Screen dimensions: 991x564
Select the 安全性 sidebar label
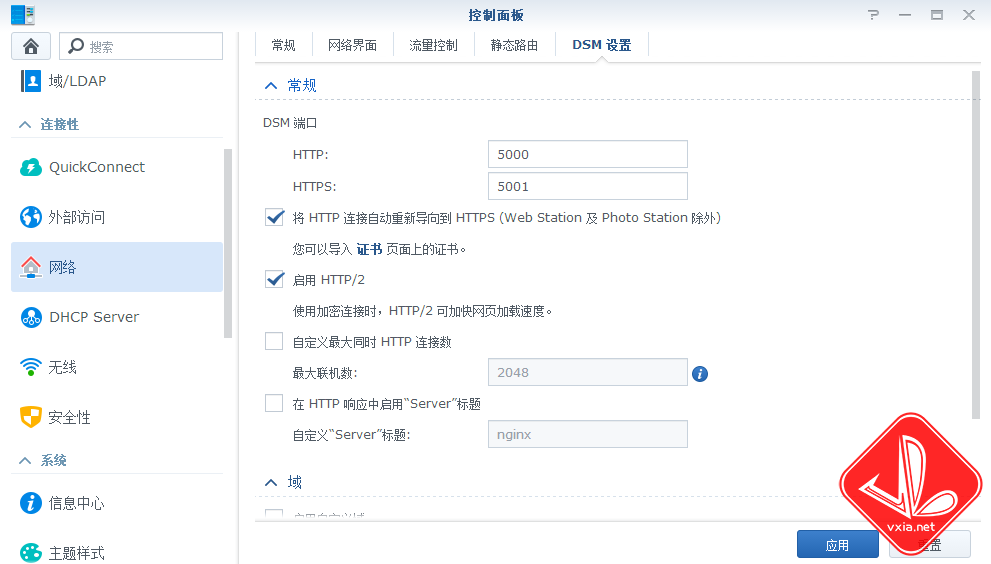[70, 417]
